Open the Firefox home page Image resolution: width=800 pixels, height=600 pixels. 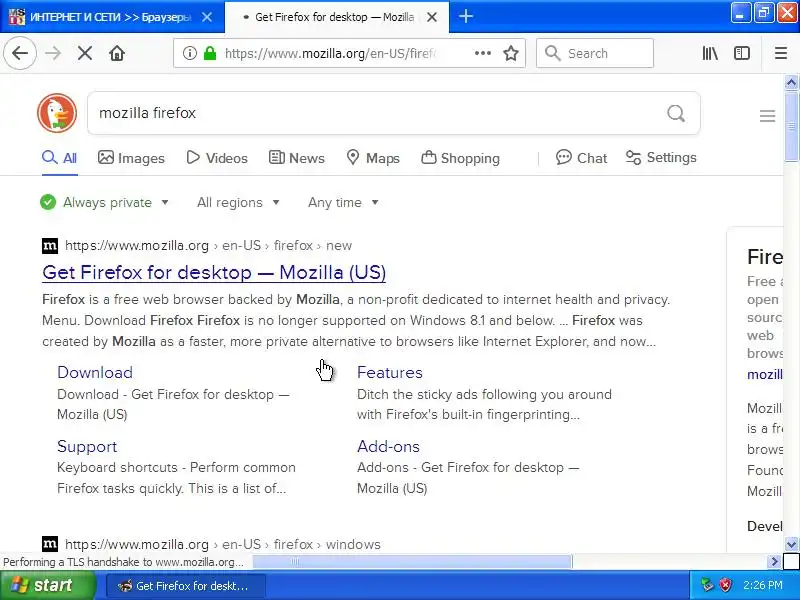click(117, 53)
